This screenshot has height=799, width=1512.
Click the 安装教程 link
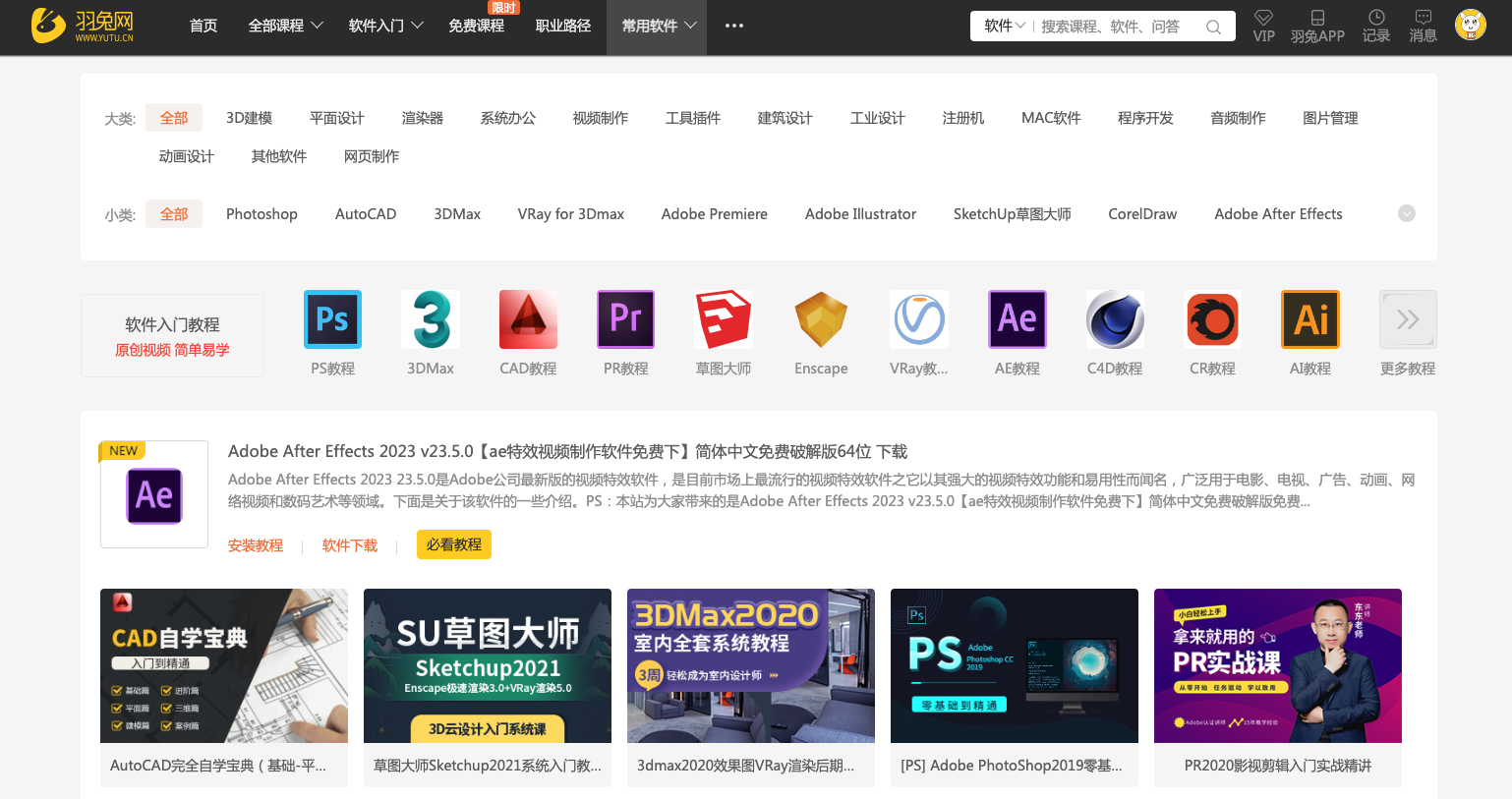pyautogui.click(x=256, y=545)
